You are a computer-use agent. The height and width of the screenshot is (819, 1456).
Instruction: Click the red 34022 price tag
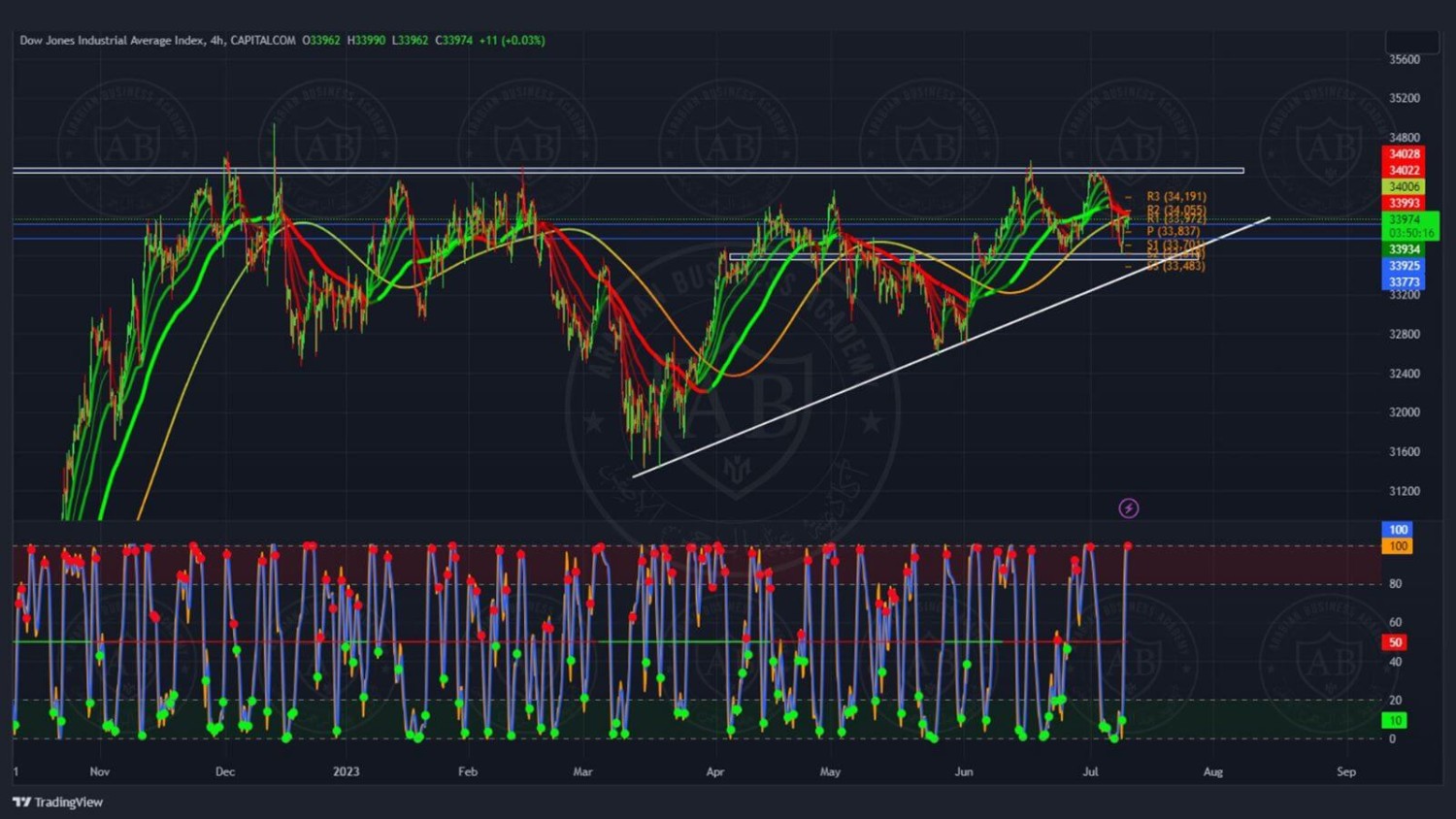pyautogui.click(x=1404, y=170)
